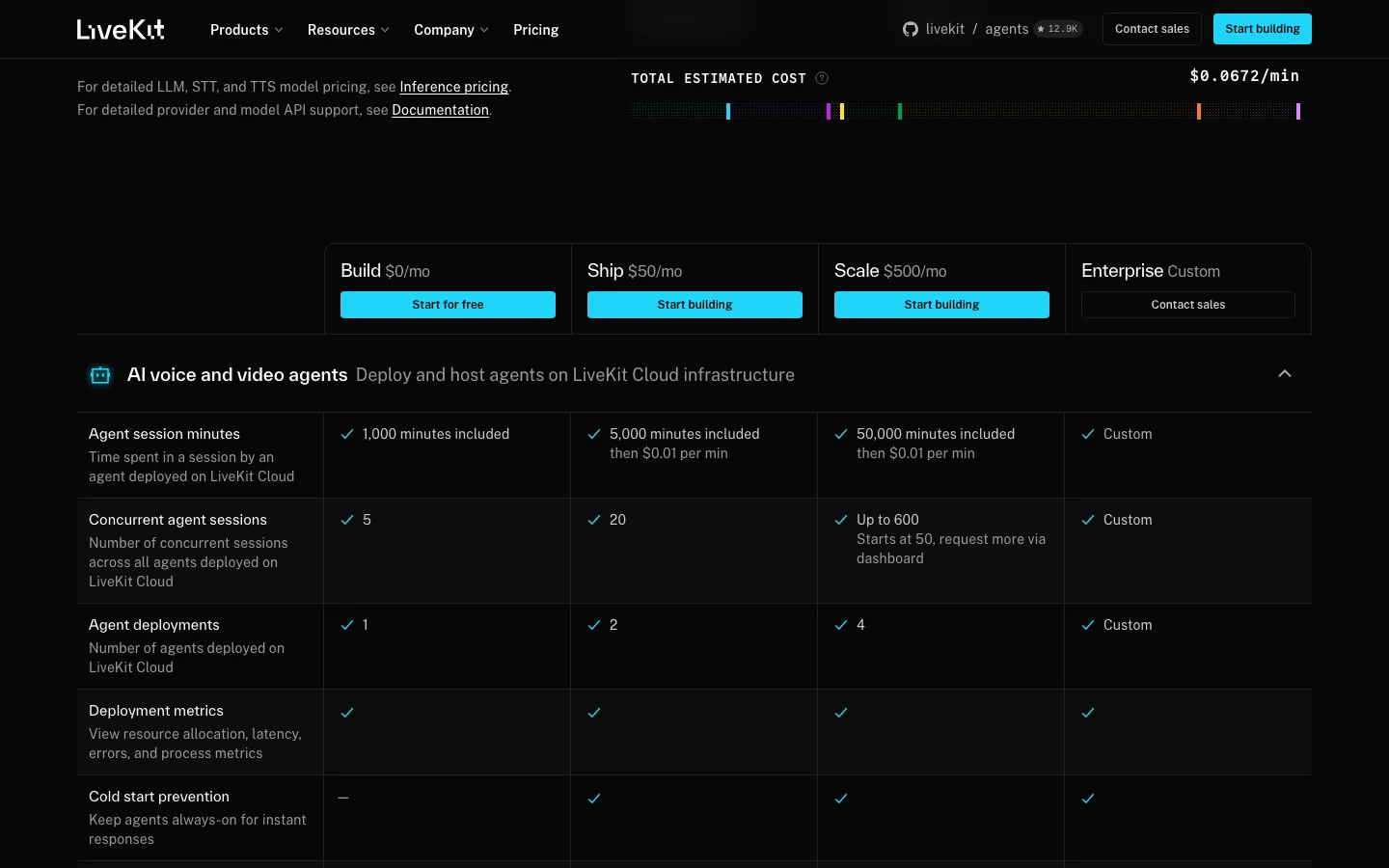Open the GitHub livekit agents icon
1389x868 pixels.
pos(910,29)
